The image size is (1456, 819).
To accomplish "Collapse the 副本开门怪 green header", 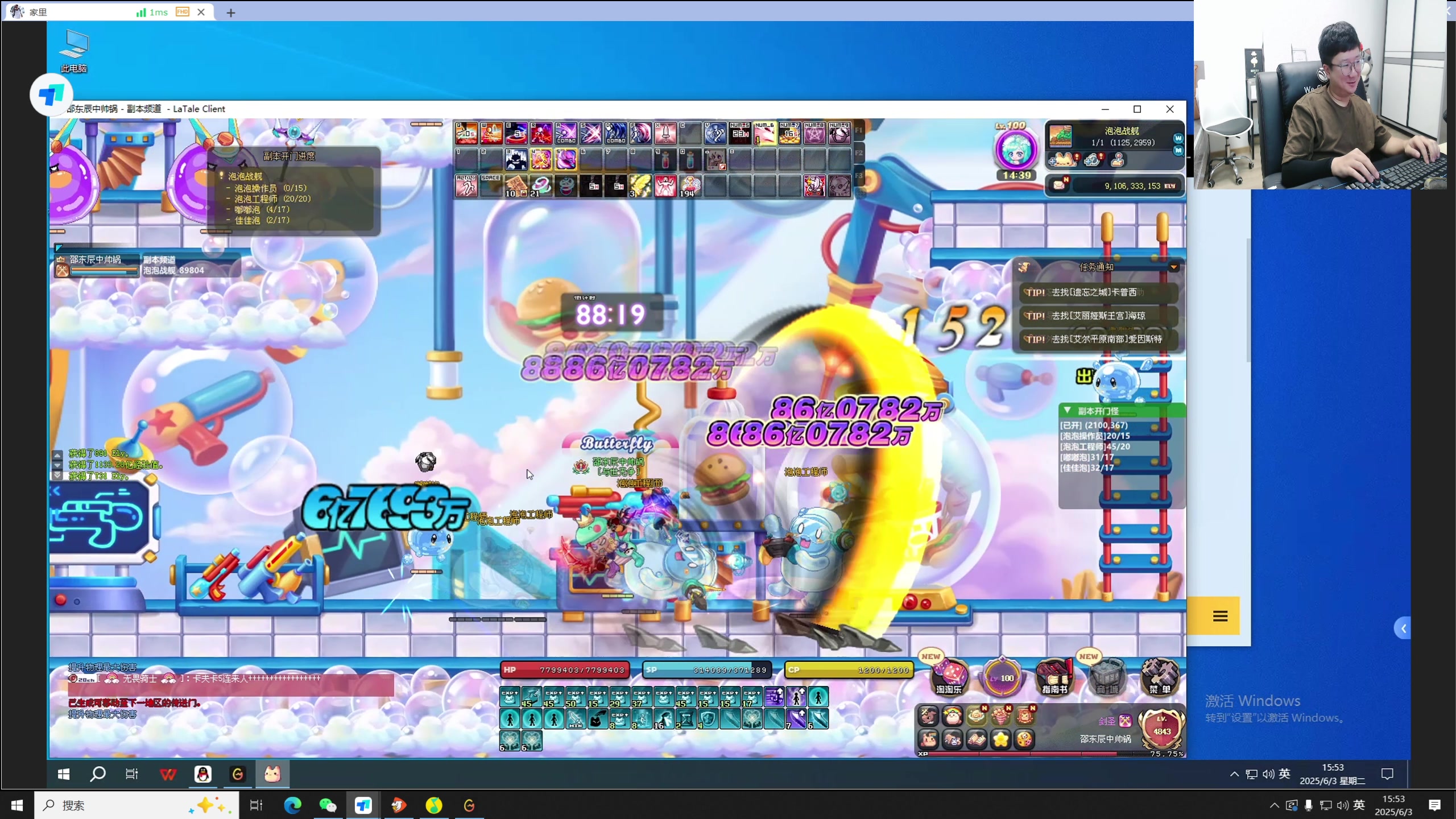I will pyautogui.click(x=1122, y=411).
